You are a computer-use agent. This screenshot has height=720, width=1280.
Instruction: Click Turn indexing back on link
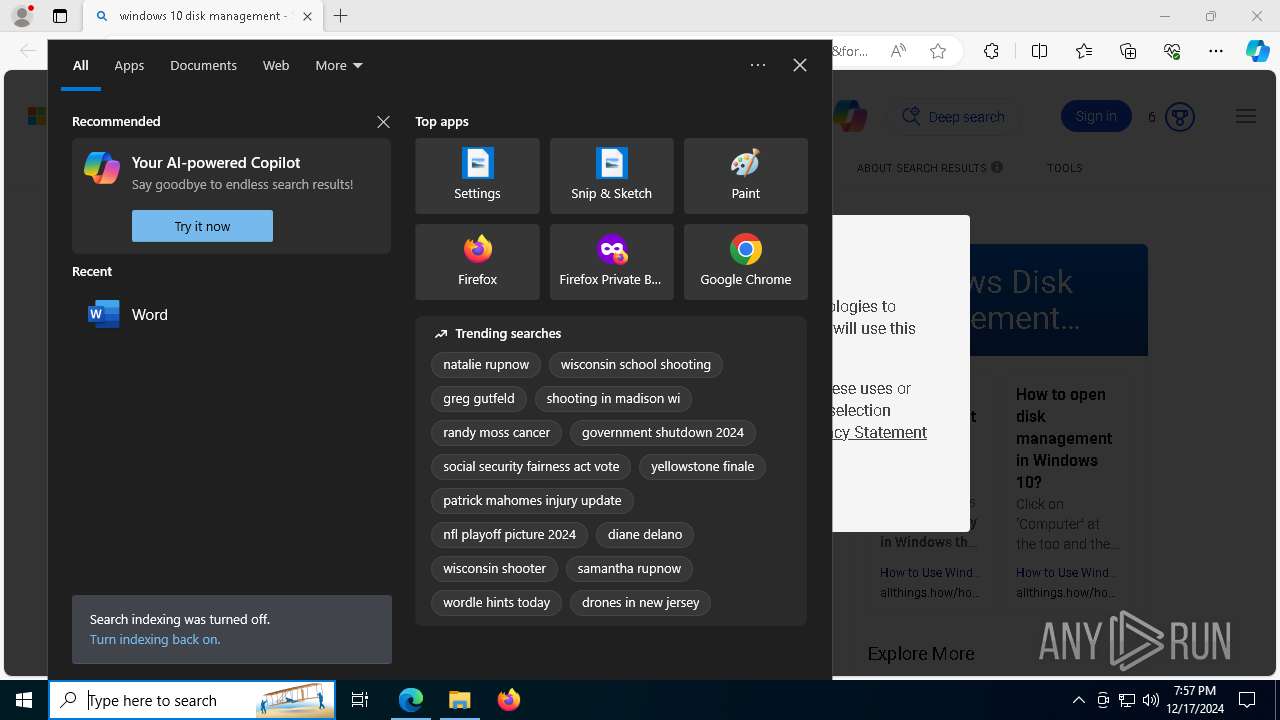pos(155,640)
